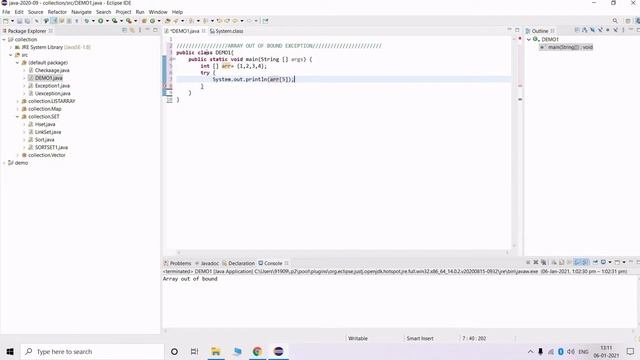Viewport: 640px width, 360px height.
Task: Switch to the Javadoc tab
Action: (207, 263)
